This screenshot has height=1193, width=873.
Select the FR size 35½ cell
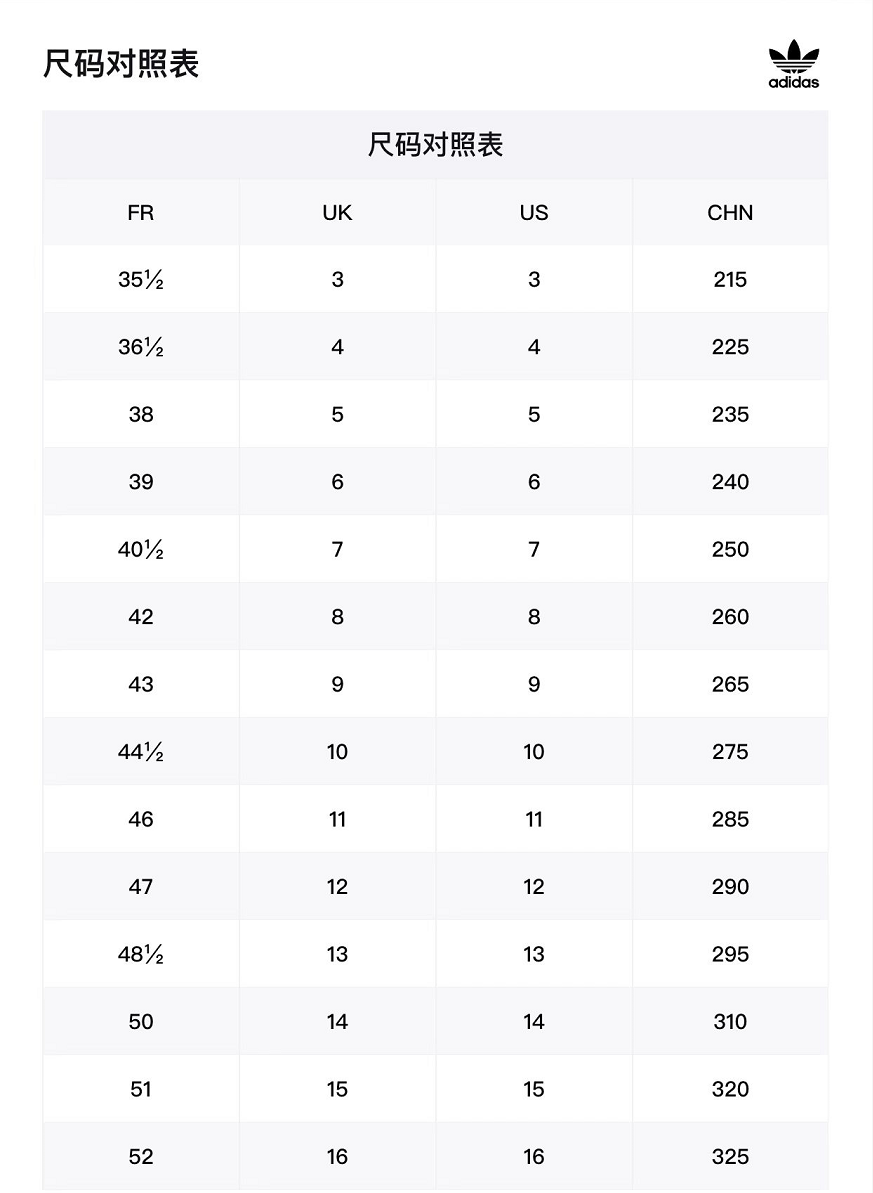pos(141,279)
